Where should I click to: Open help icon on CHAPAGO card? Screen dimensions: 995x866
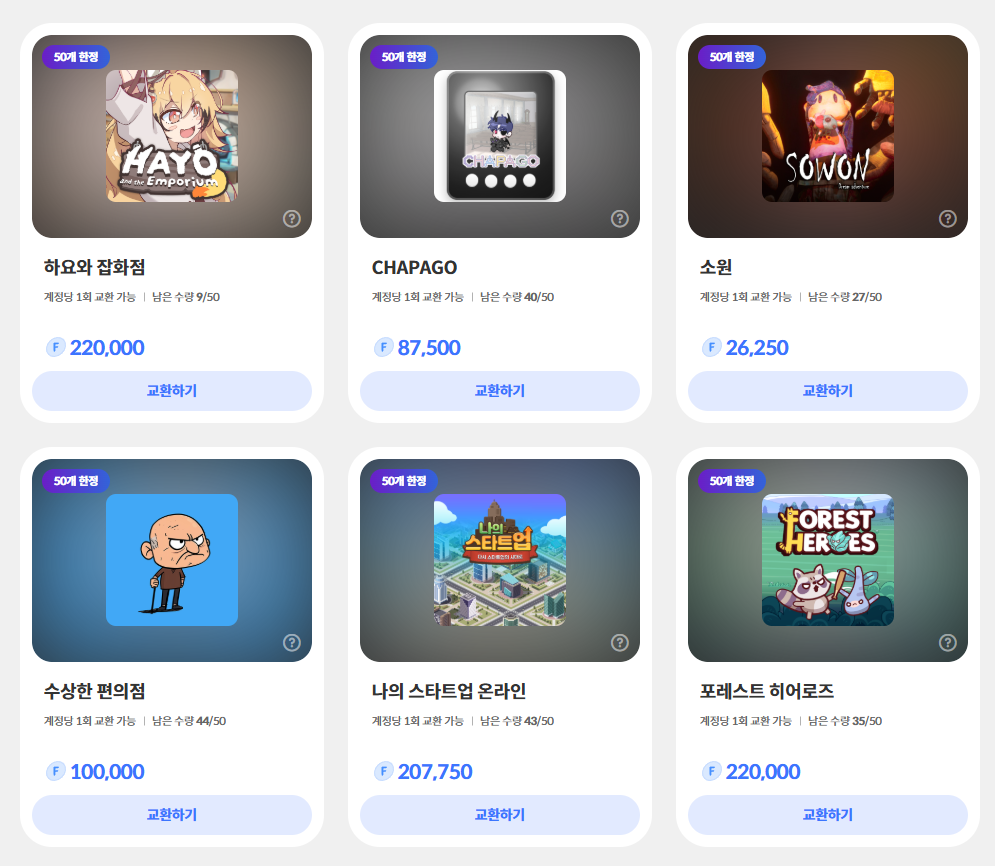tap(620, 219)
